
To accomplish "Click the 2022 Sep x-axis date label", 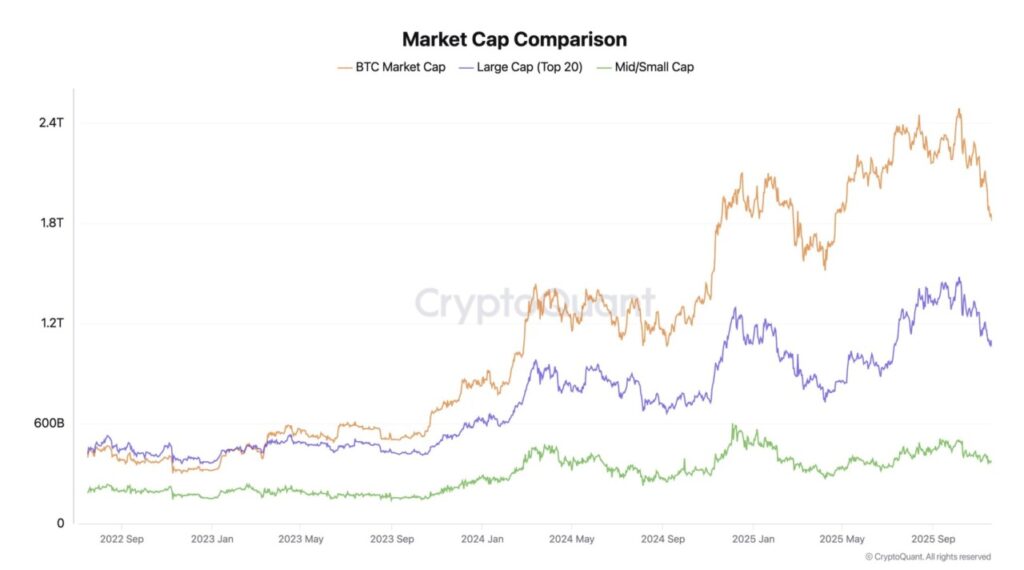I will [x=122, y=538].
